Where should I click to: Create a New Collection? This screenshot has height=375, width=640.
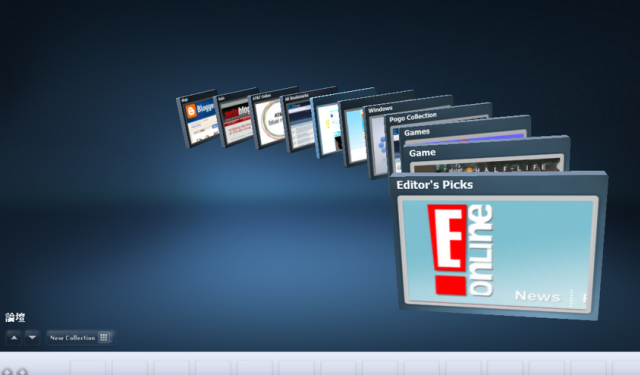(80, 338)
